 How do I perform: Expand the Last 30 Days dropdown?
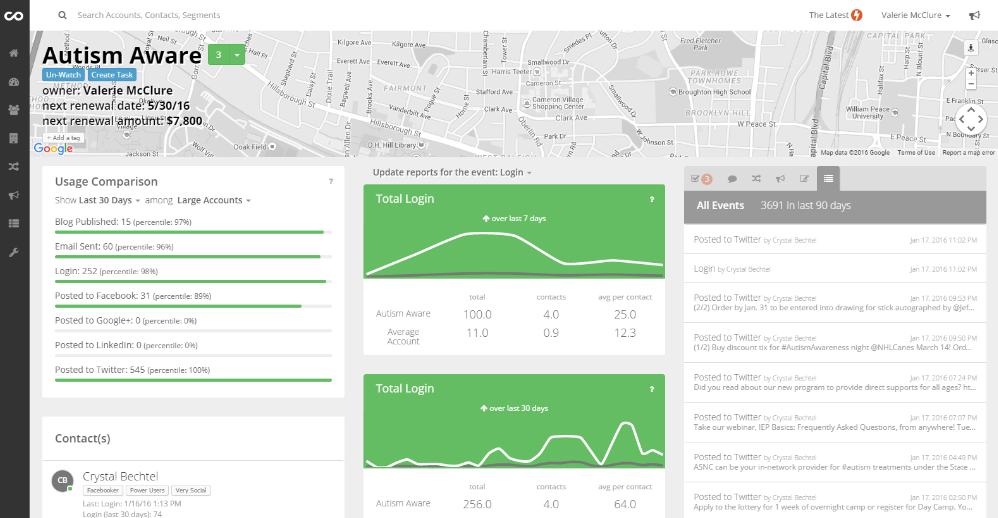pos(109,200)
